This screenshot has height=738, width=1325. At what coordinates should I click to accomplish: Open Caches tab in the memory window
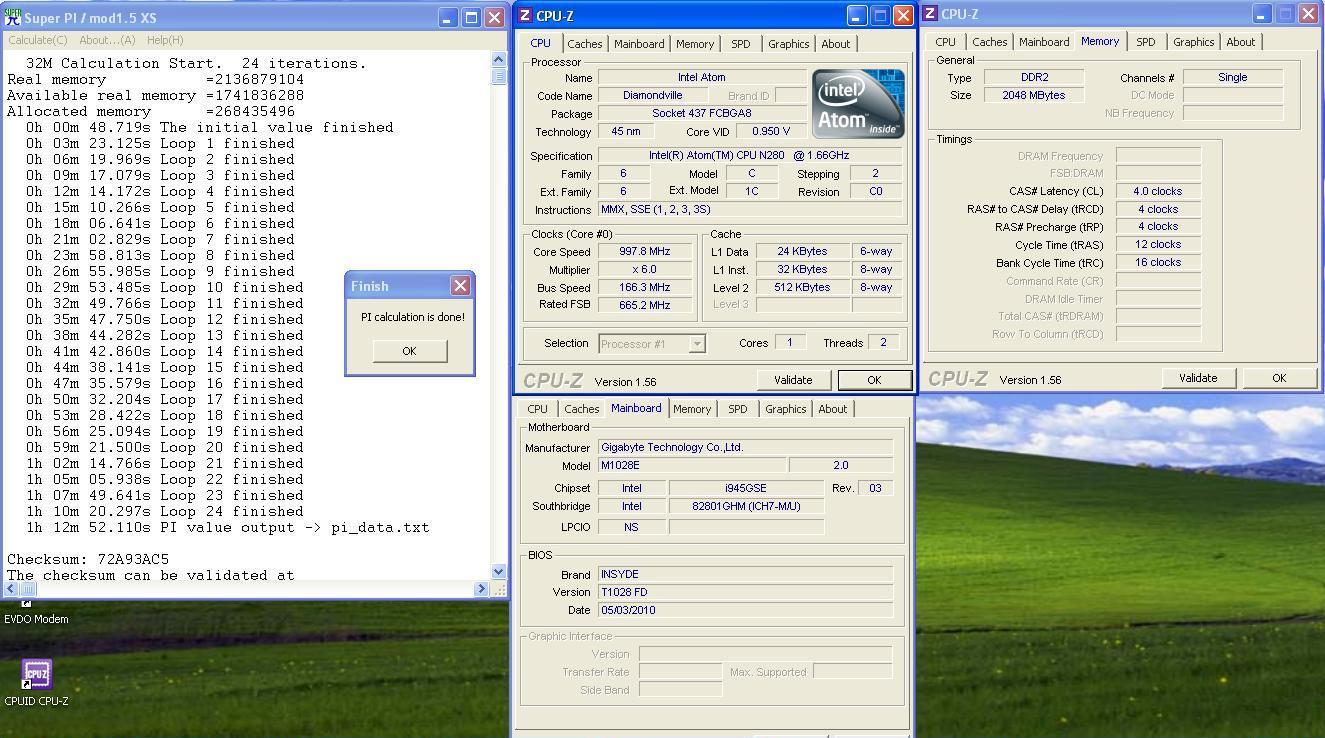pos(989,42)
